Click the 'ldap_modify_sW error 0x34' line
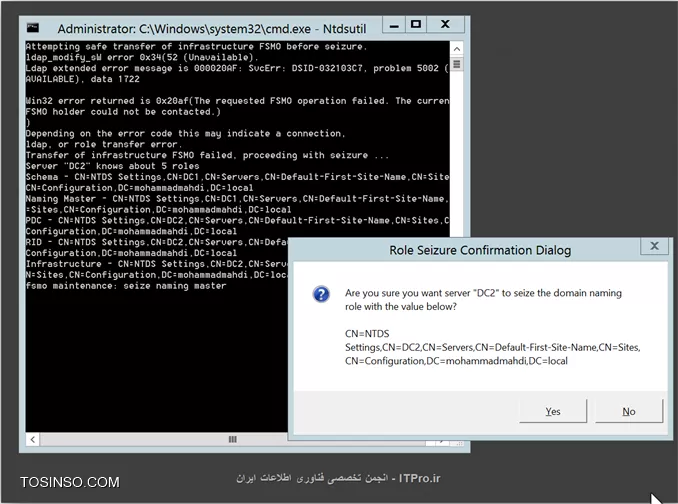This screenshot has height=504, width=678. click(142, 57)
